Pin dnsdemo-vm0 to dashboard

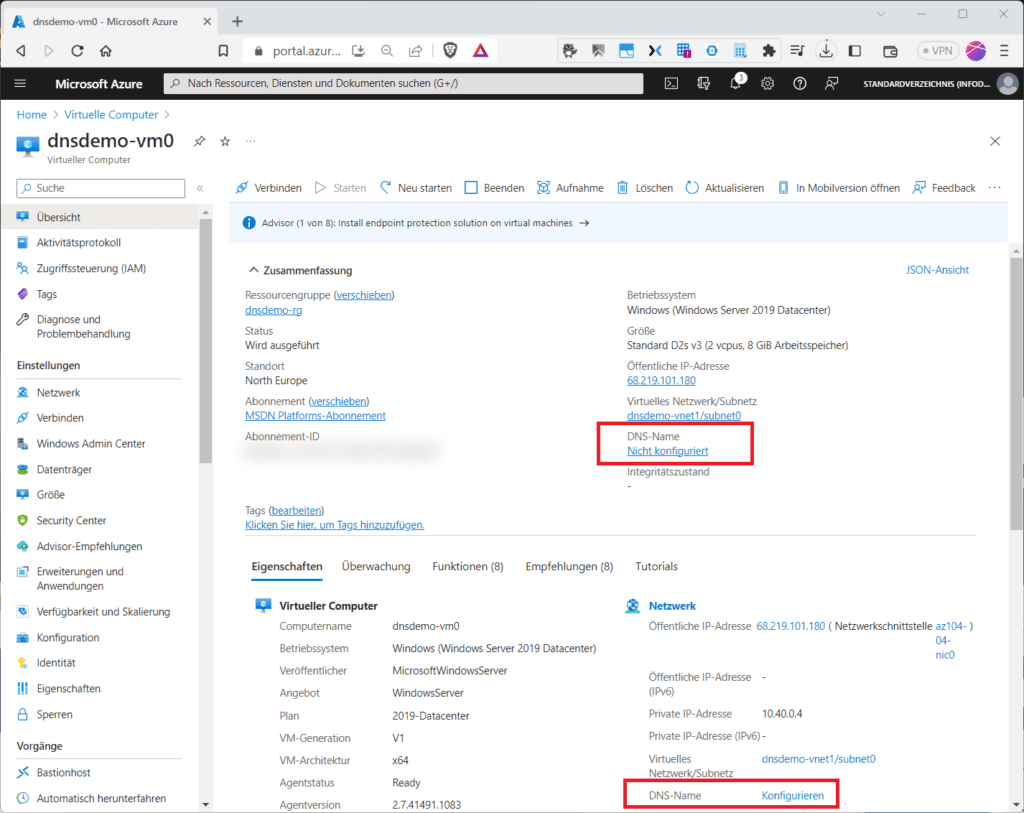(x=199, y=141)
